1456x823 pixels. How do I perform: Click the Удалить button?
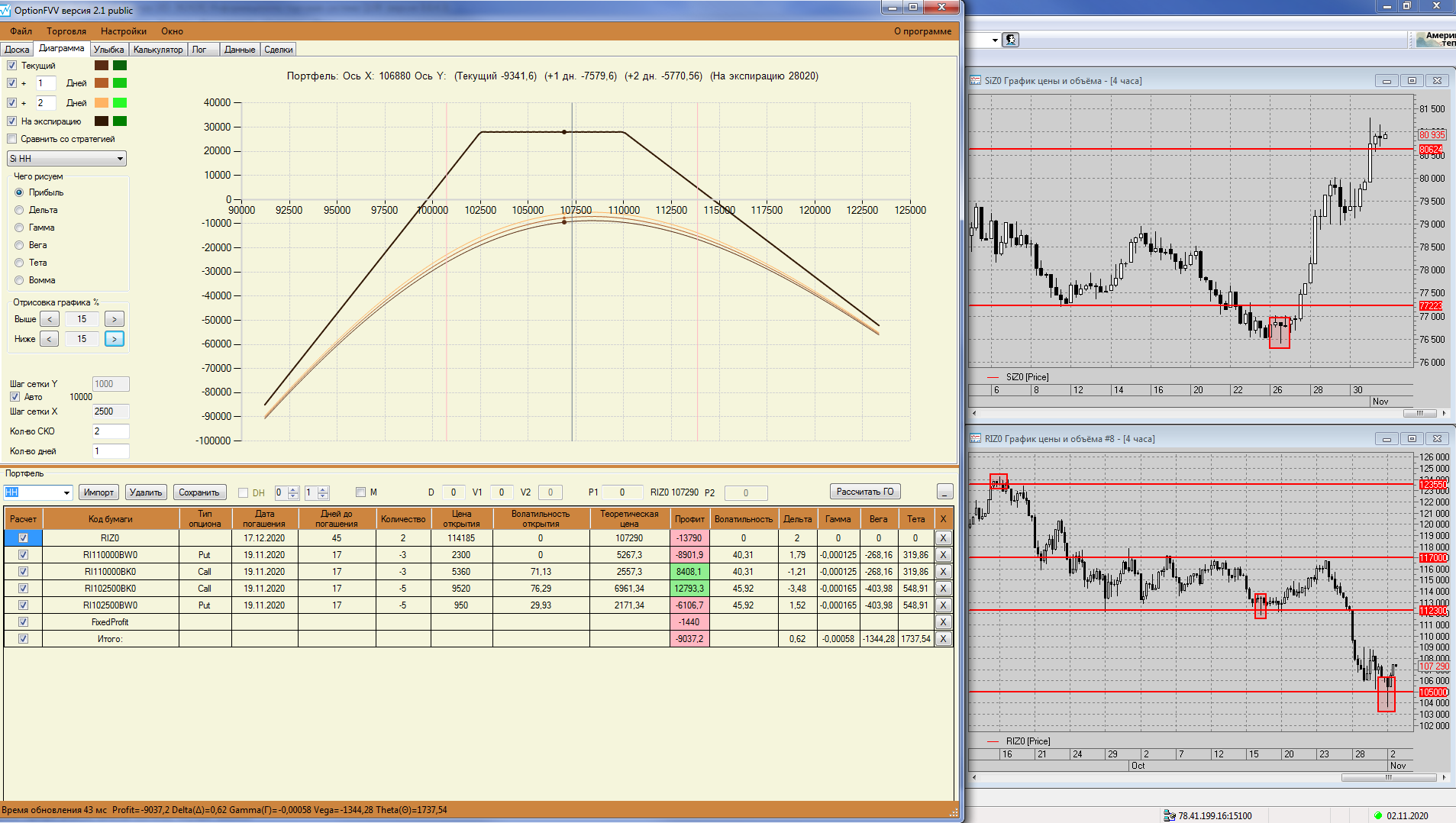click(146, 492)
